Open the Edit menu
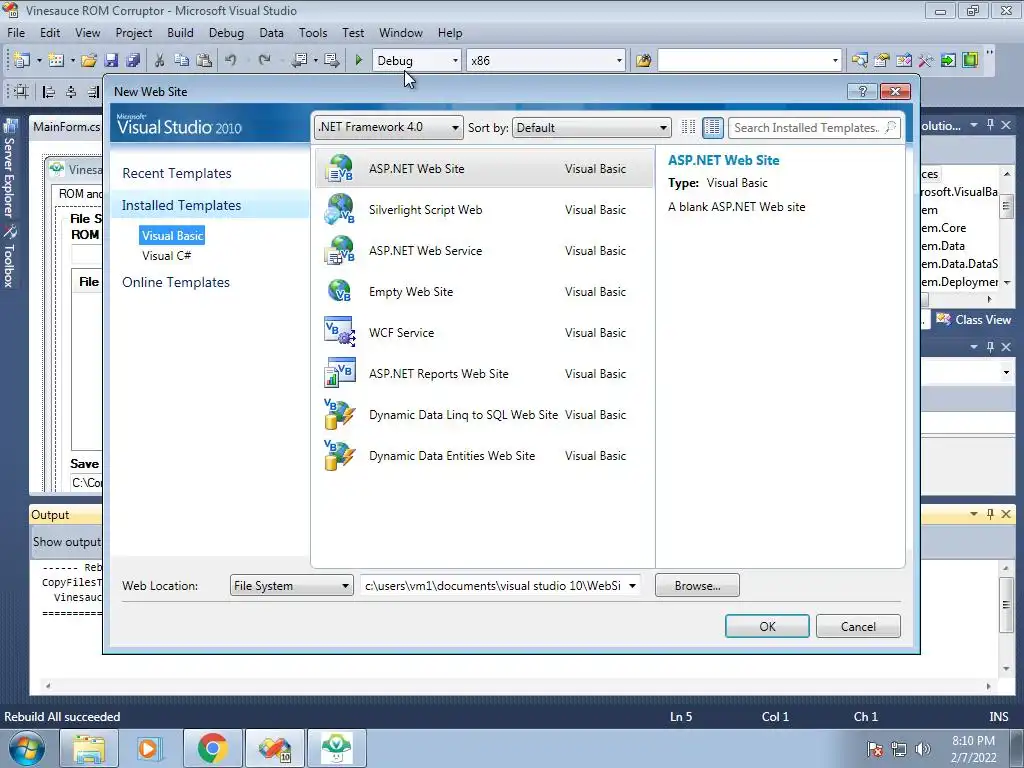The height and width of the screenshot is (768, 1024). point(50,33)
